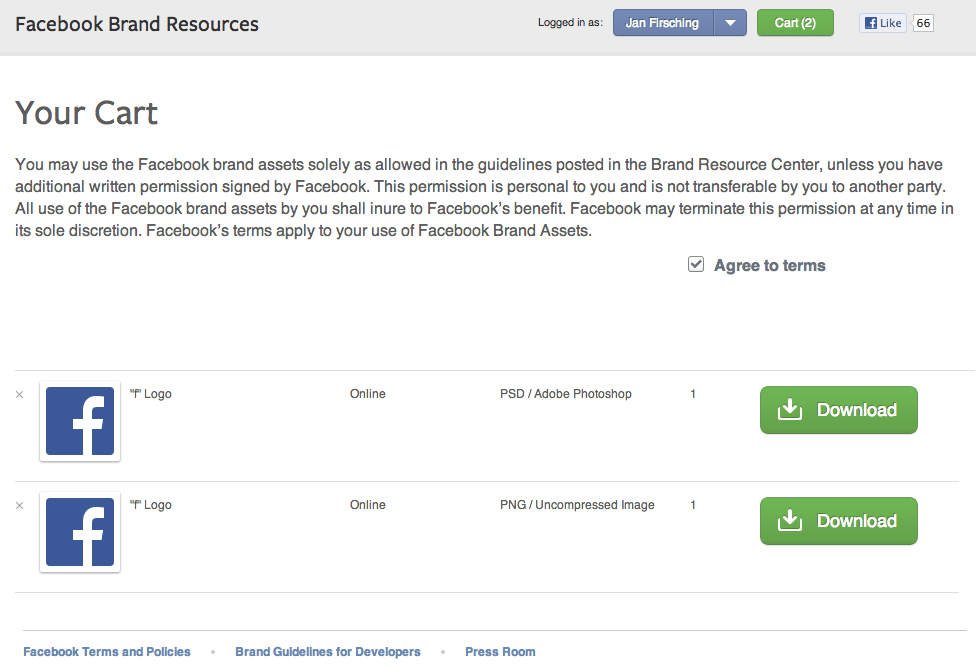The image size is (976, 667).
Task: Click Online label in the PNG row
Action: (367, 505)
